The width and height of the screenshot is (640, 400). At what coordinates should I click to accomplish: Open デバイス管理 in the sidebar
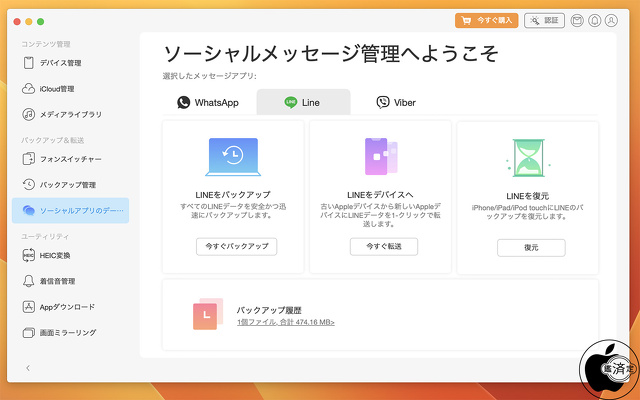tap(60, 63)
